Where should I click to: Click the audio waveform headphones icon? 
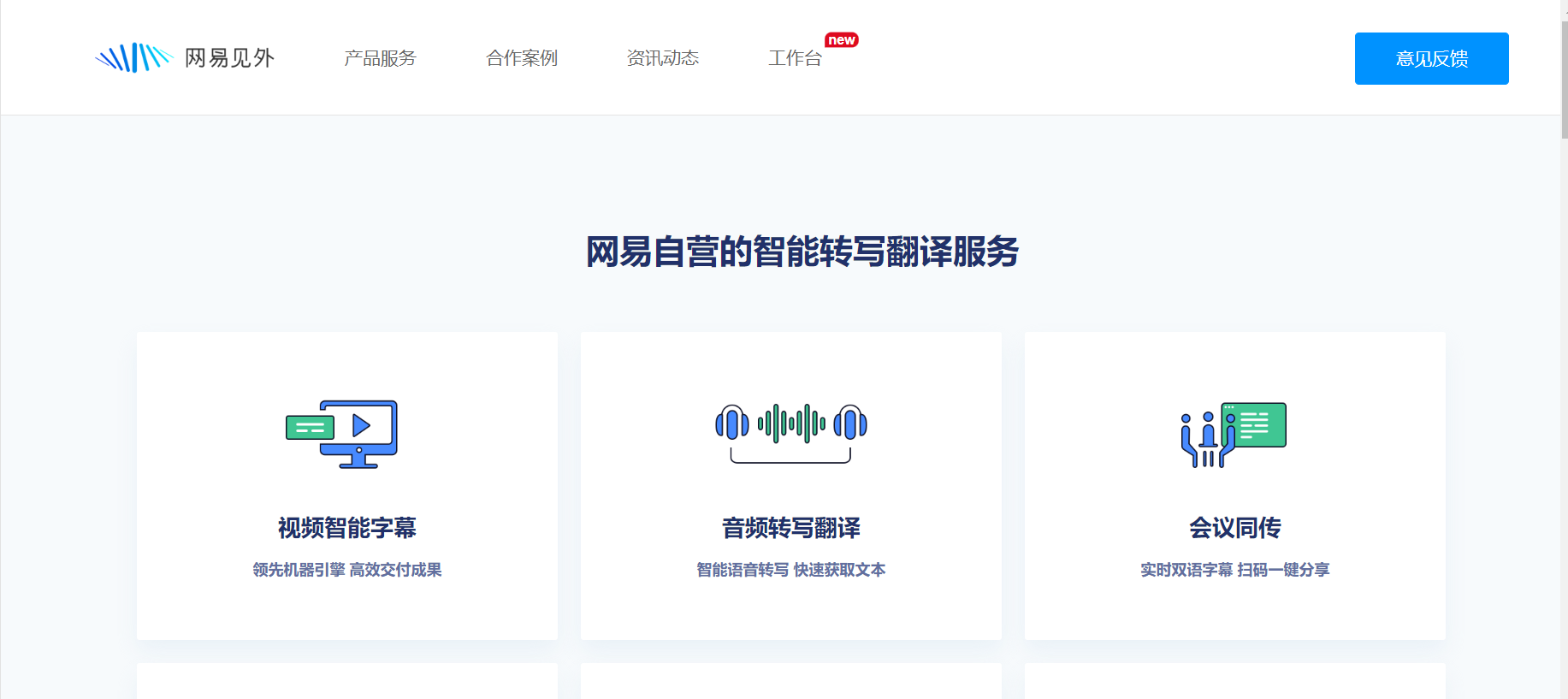click(x=791, y=433)
